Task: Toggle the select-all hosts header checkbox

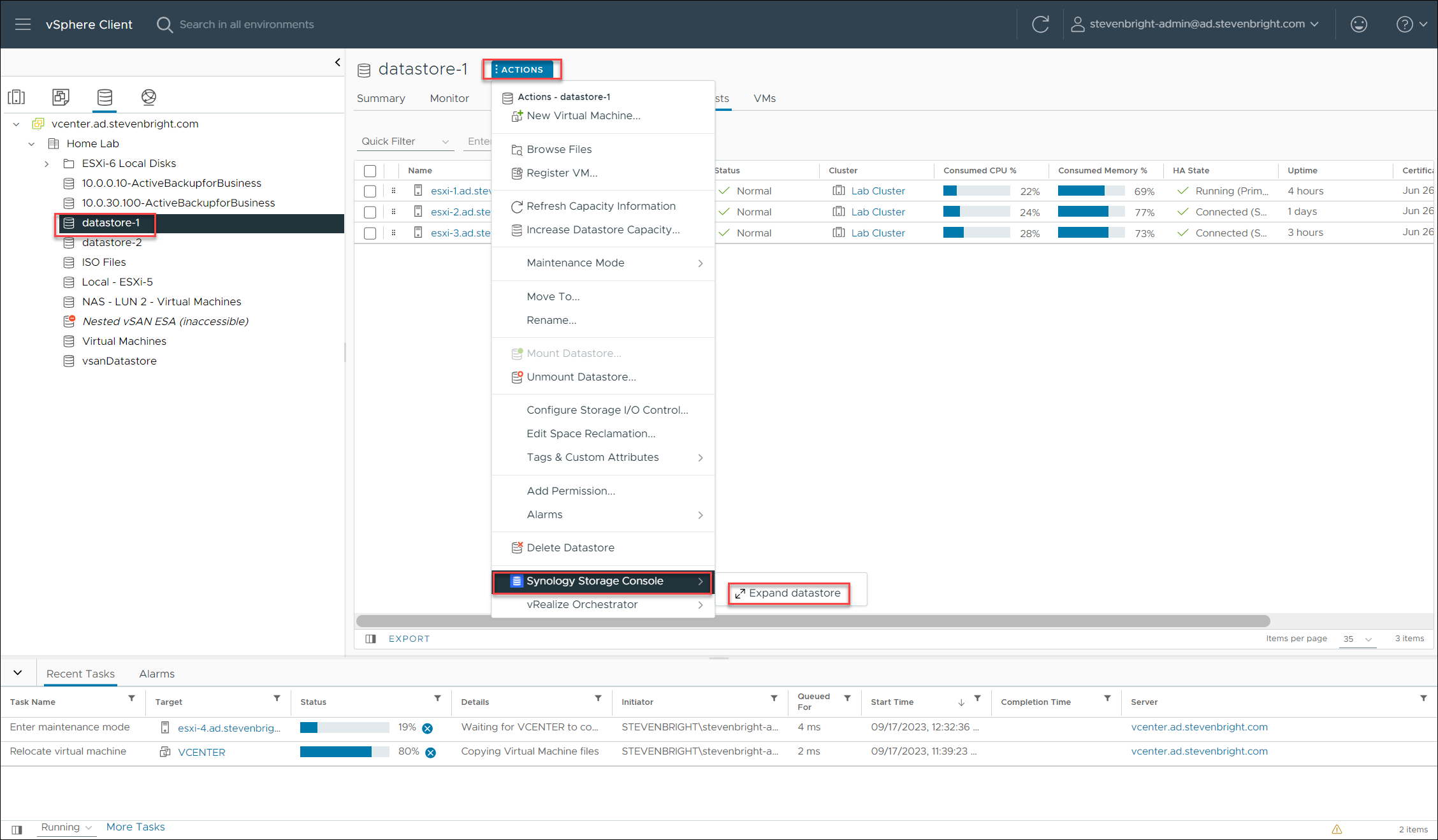Action: click(370, 171)
